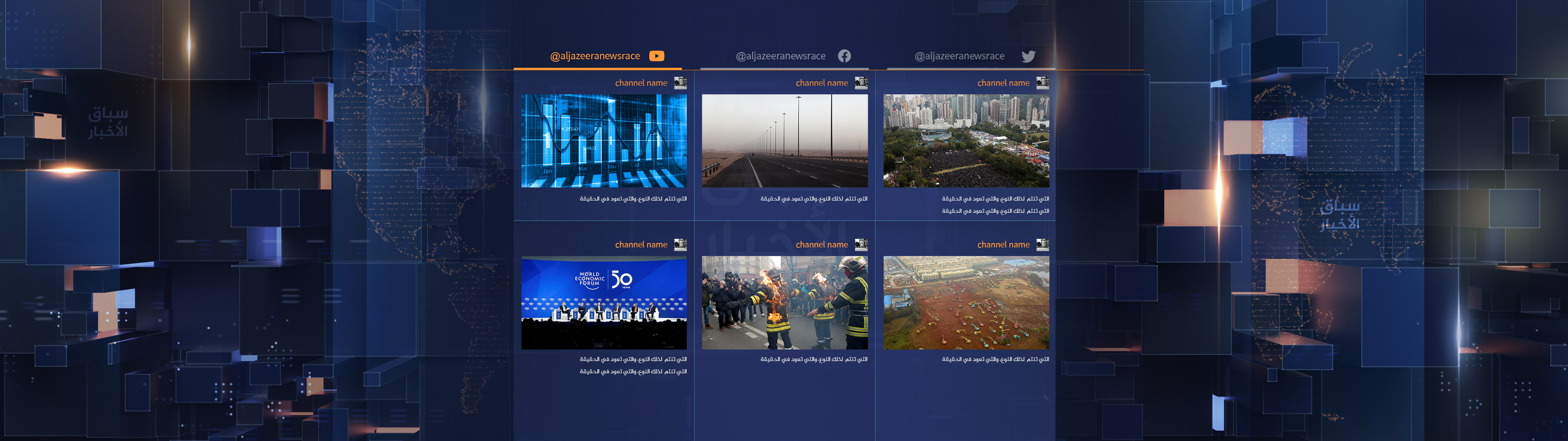Click the avatar icon above the foggy highway thumbnail
The image size is (1568, 441).
click(x=861, y=83)
